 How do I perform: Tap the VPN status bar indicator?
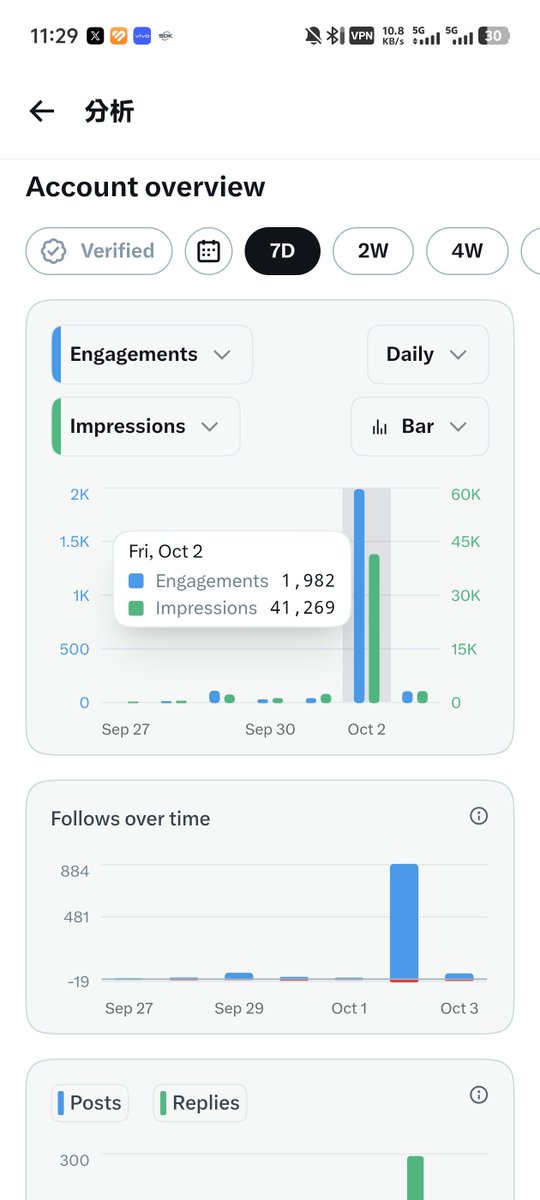click(x=361, y=36)
